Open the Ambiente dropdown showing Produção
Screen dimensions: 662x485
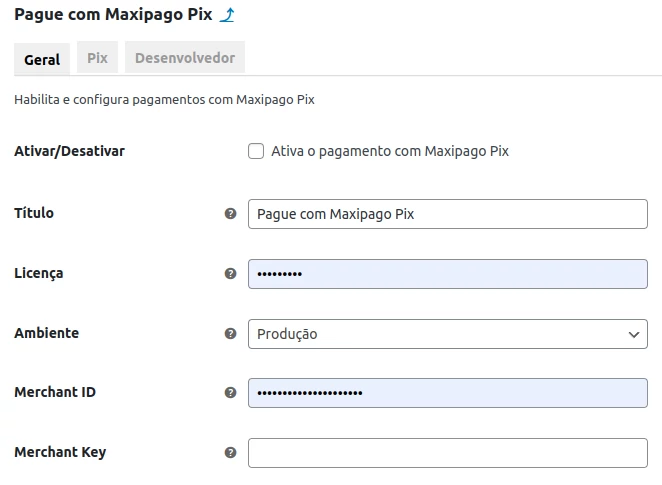click(447, 334)
